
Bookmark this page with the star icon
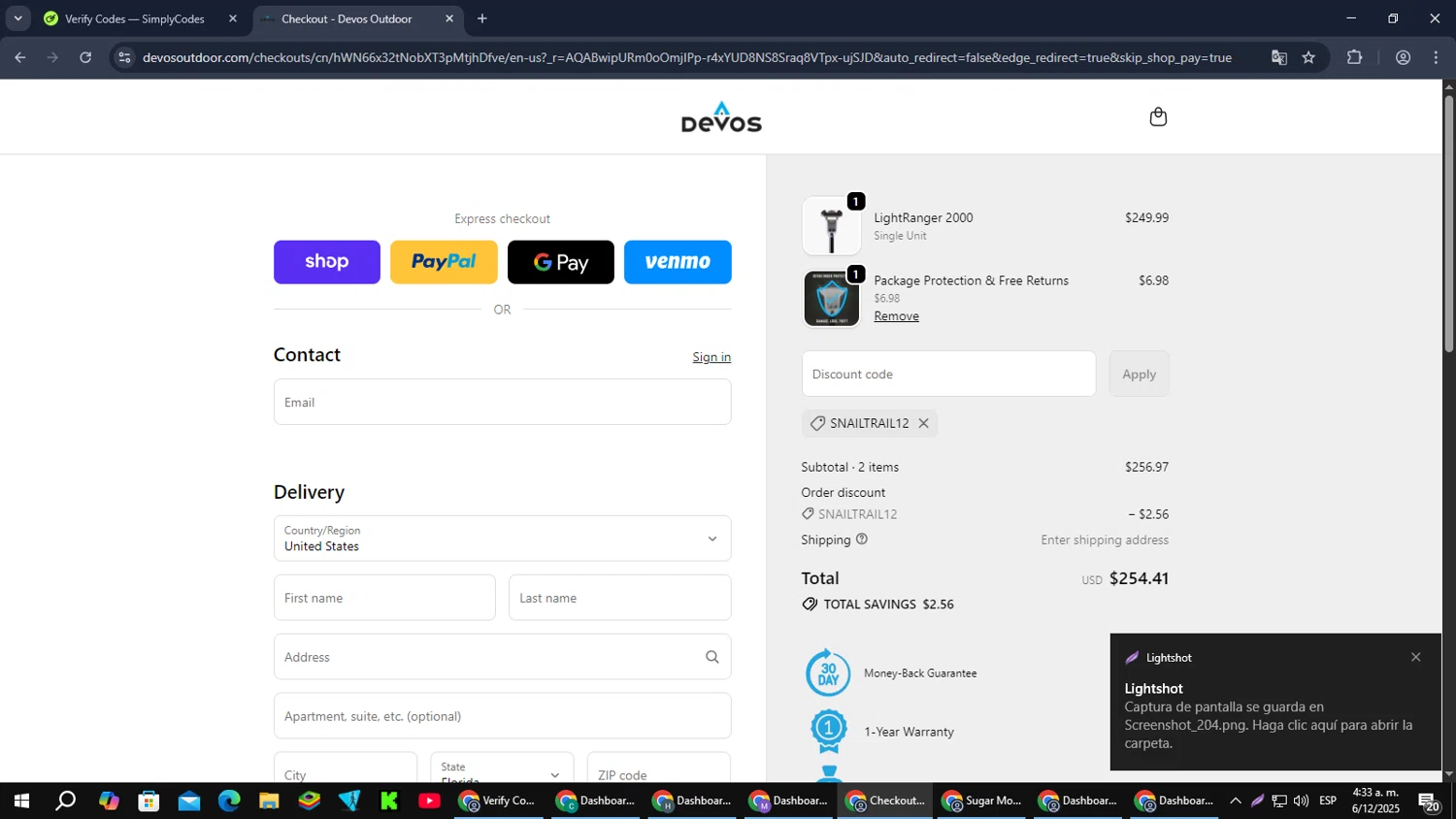(x=1308, y=57)
